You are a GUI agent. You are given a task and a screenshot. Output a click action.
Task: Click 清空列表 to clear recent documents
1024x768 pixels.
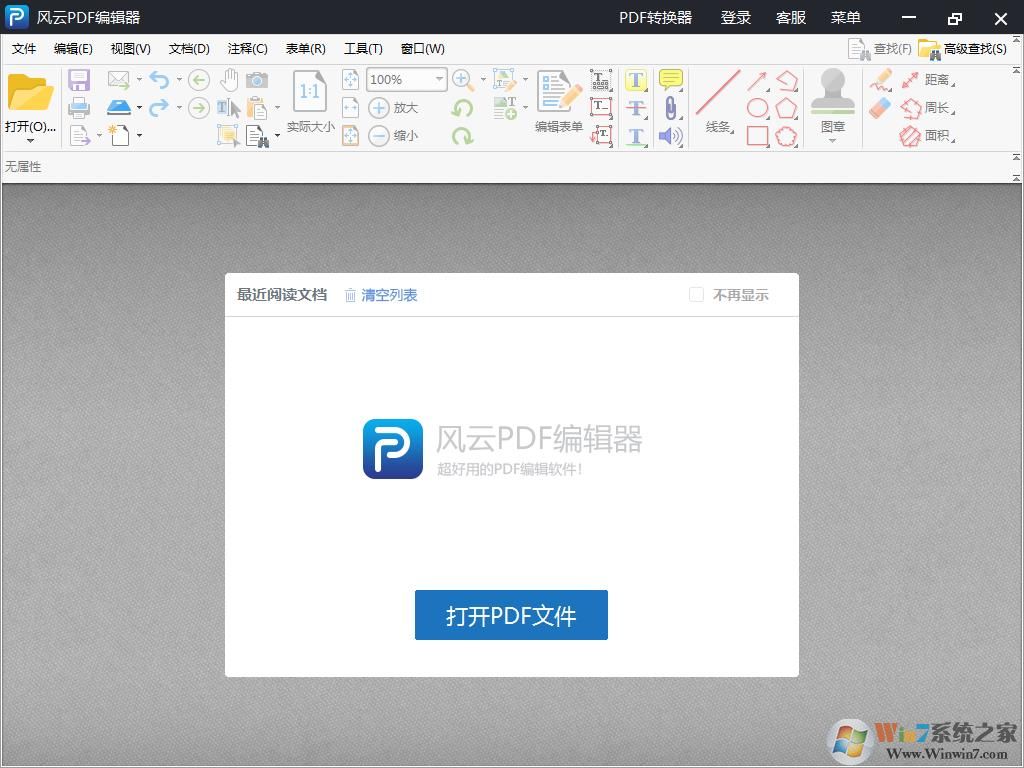388,295
